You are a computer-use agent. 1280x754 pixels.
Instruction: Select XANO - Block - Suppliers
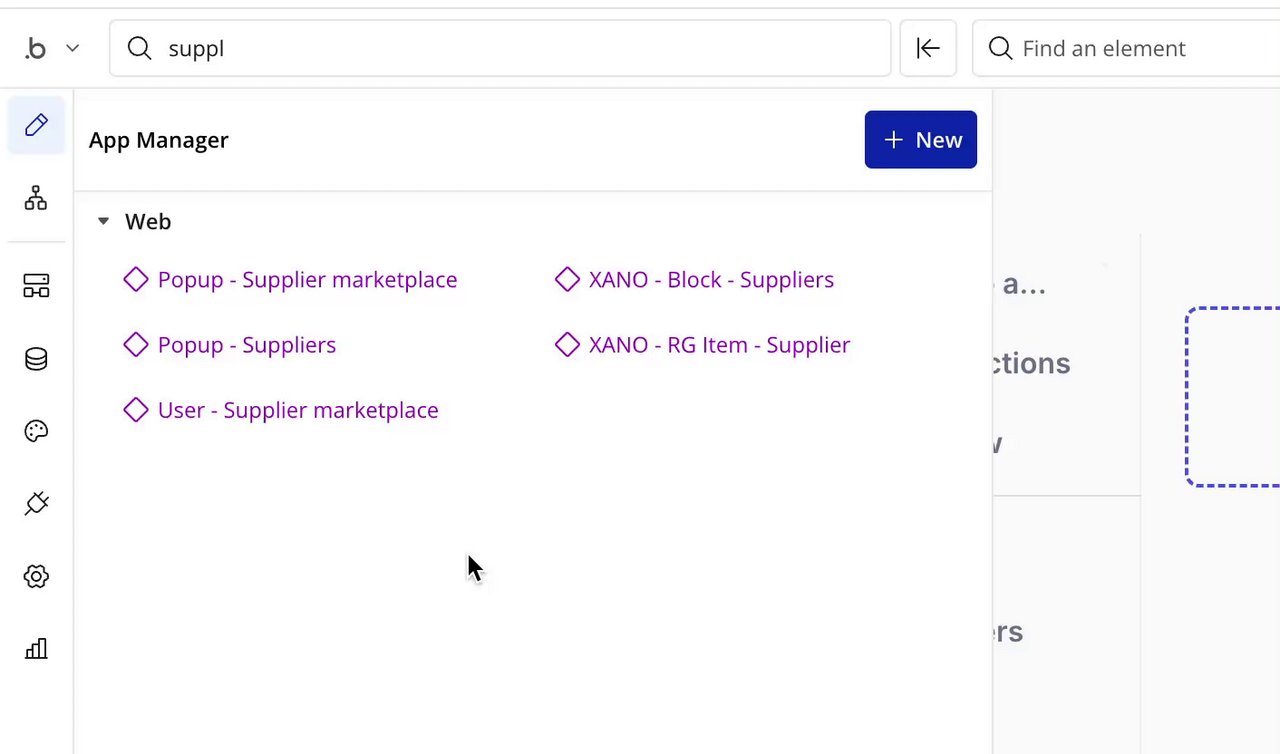coord(710,280)
